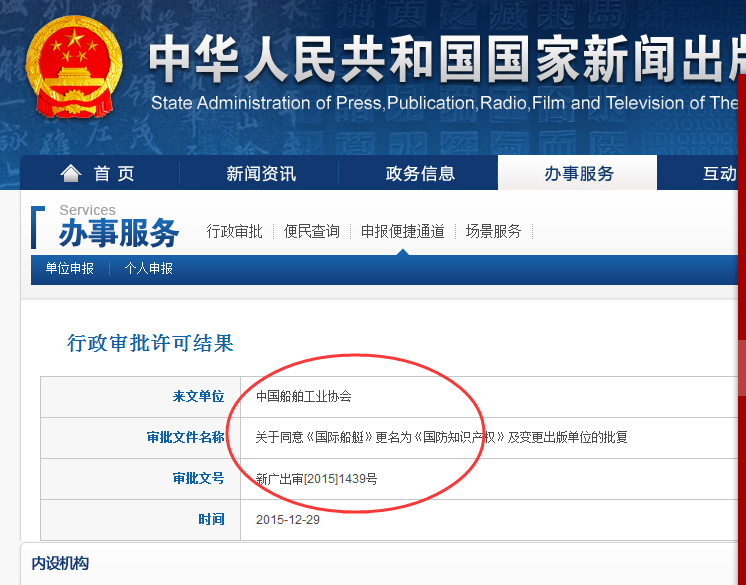This screenshot has height=585, width=746.
Task: Open the 场景服务 link
Action: (493, 231)
